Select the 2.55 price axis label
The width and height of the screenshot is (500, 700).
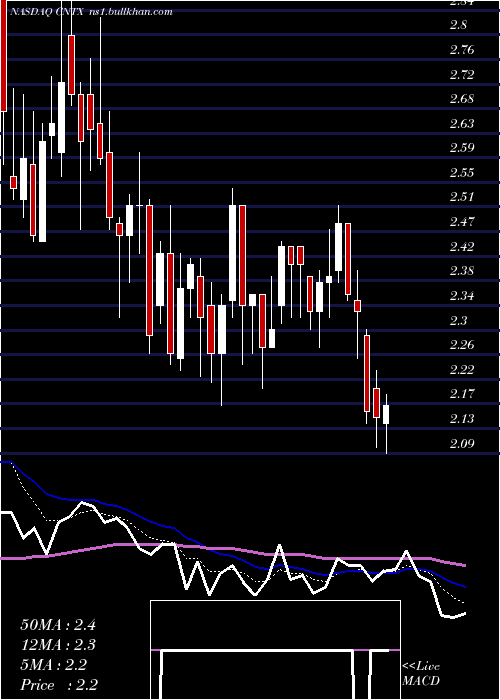coord(462,173)
